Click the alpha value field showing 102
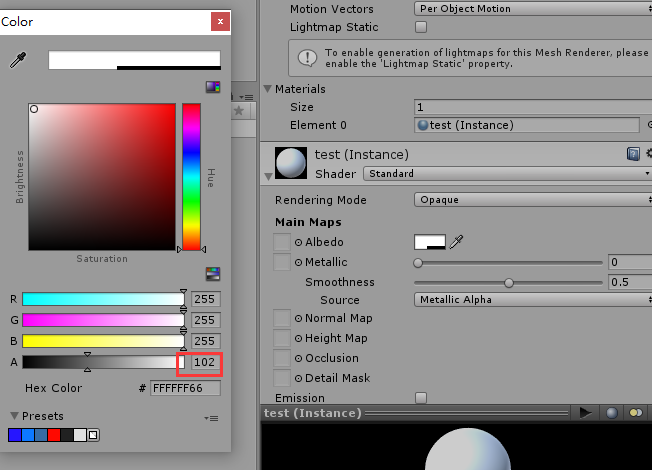The width and height of the screenshot is (652, 470). pos(206,362)
